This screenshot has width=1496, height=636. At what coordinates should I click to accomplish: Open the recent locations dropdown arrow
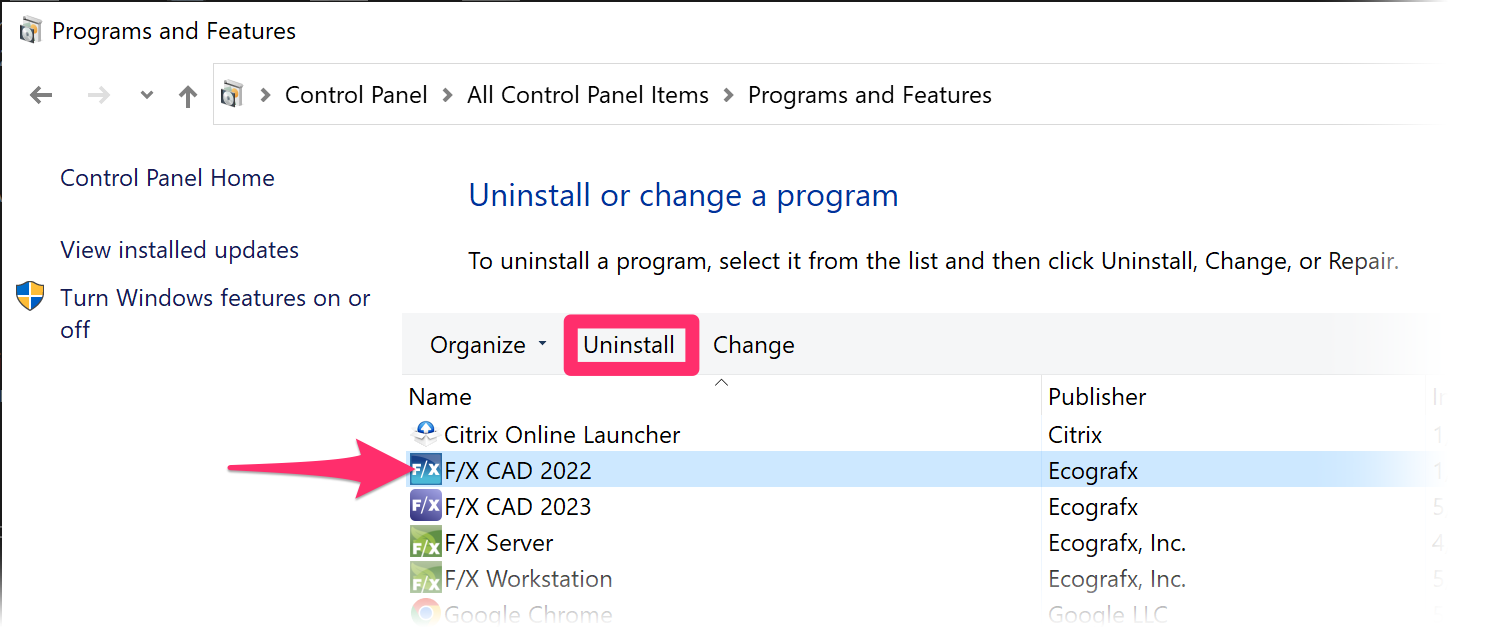(147, 96)
